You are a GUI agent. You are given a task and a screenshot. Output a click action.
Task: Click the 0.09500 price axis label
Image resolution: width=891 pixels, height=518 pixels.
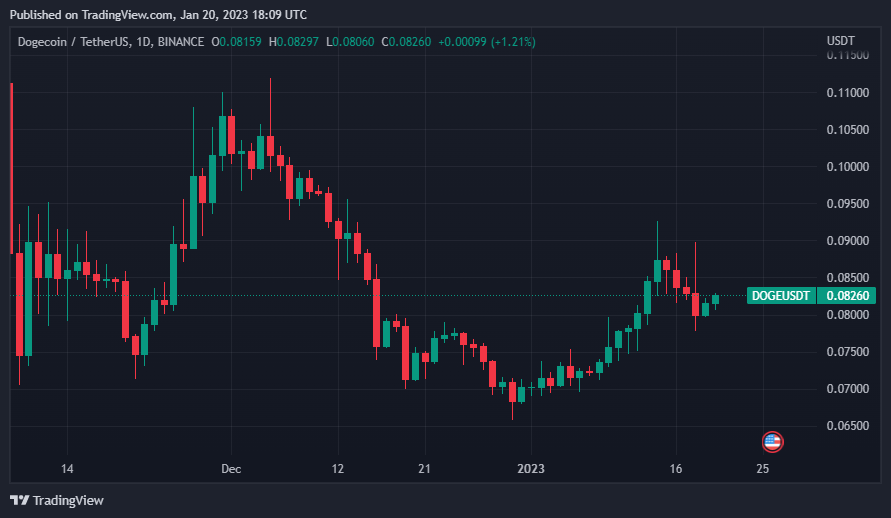(x=848, y=203)
